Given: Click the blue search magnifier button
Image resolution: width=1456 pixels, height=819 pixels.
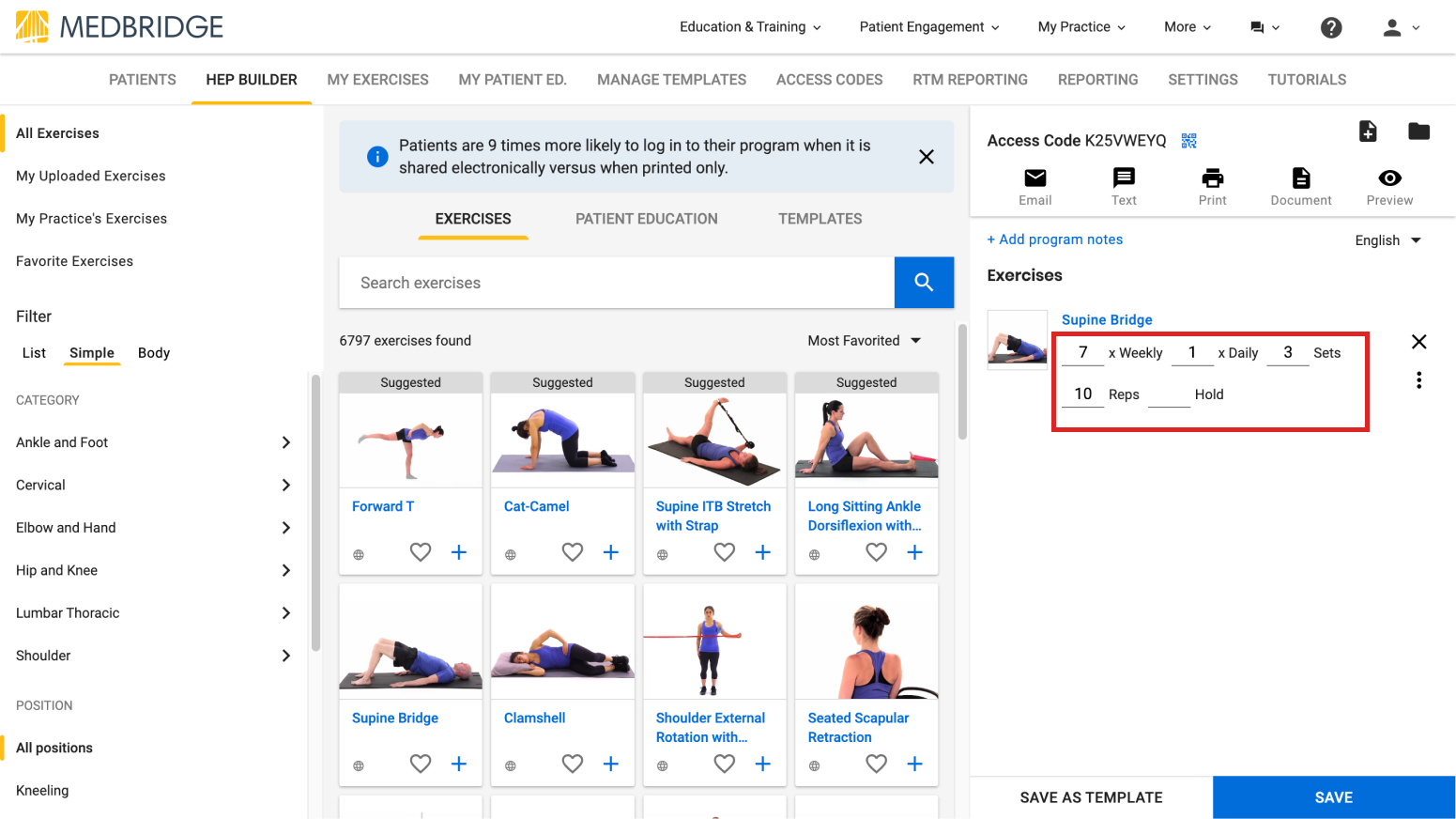Looking at the screenshot, I should click(x=924, y=283).
